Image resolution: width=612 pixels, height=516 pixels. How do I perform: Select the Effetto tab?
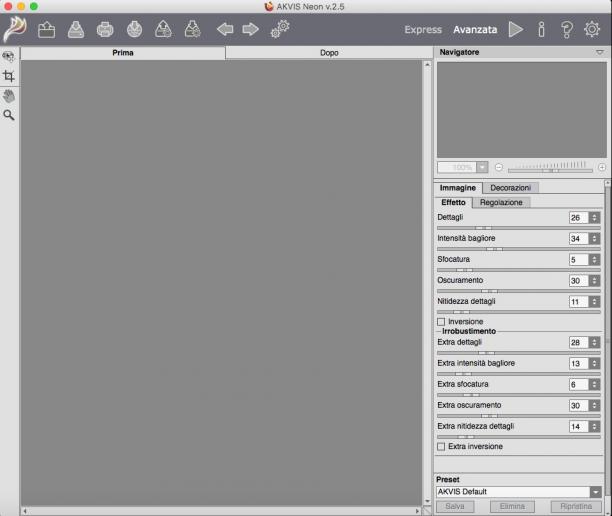click(453, 203)
